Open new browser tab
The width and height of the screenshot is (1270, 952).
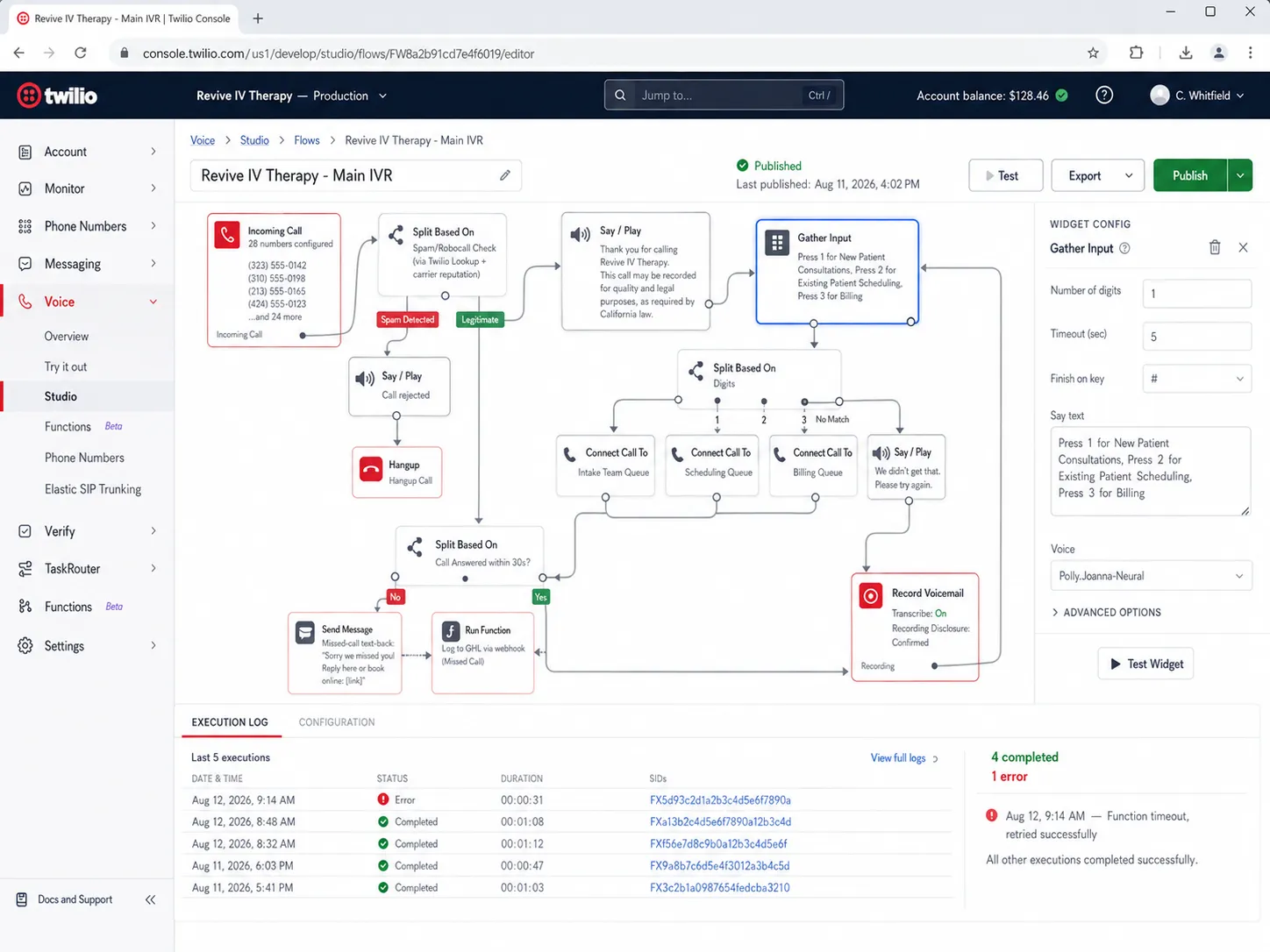pyautogui.click(x=258, y=18)
